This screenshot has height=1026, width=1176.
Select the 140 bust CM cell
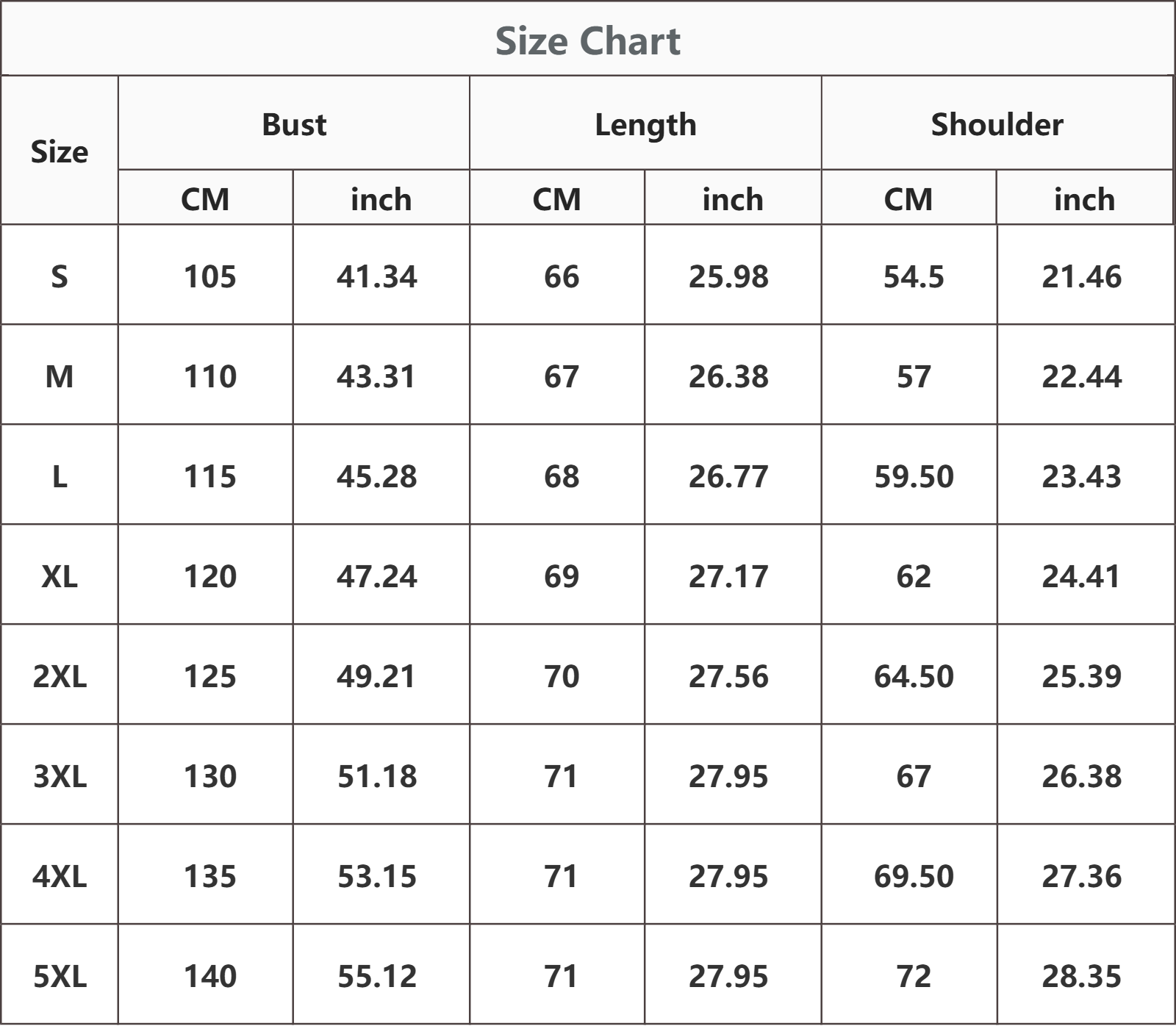point(206,975)
